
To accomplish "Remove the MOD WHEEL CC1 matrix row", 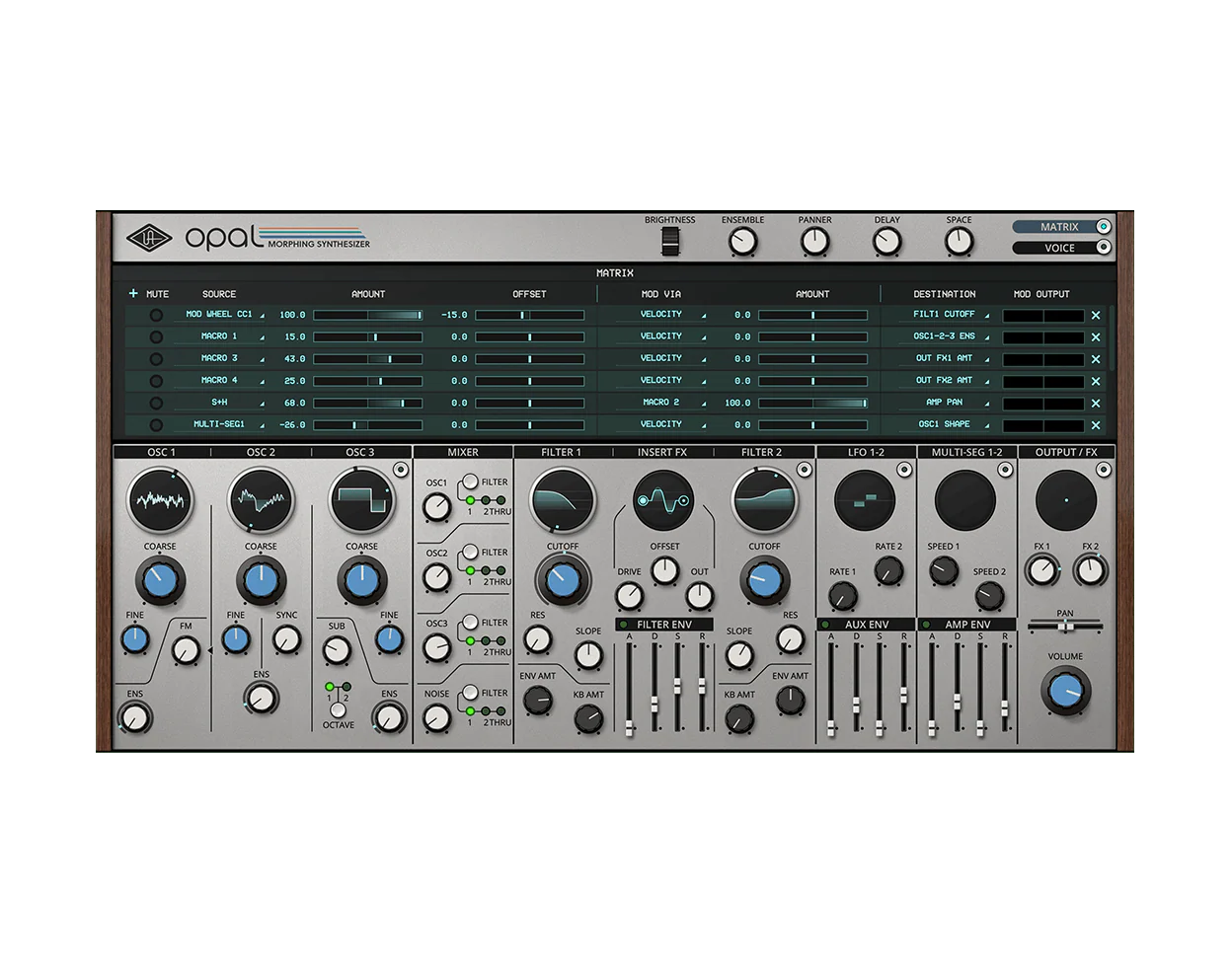I will tap(1095, 315).
